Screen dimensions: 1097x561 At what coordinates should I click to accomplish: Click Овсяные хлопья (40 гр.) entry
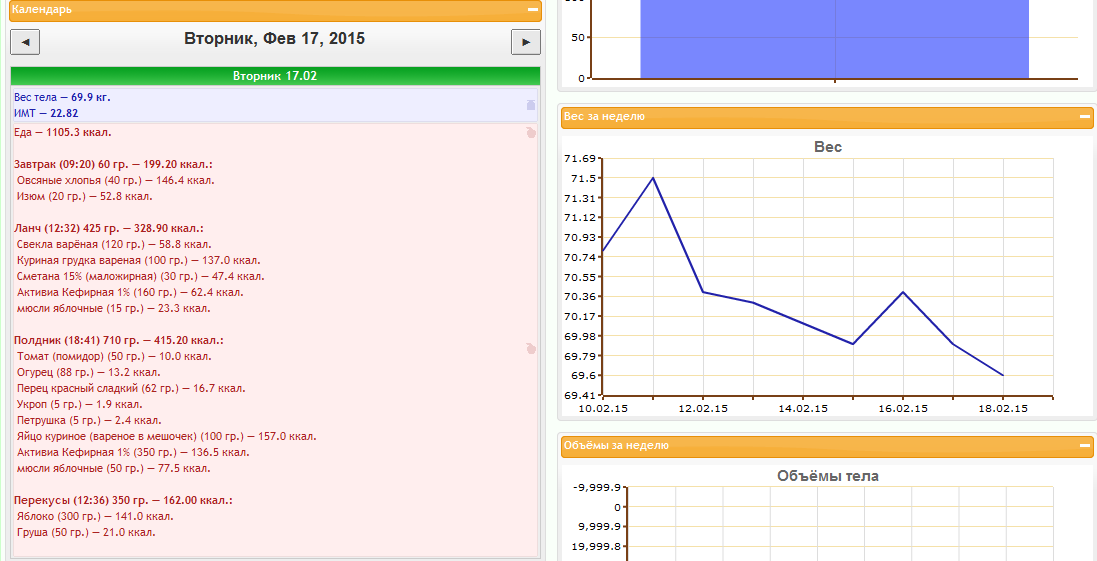pos(115,180)
